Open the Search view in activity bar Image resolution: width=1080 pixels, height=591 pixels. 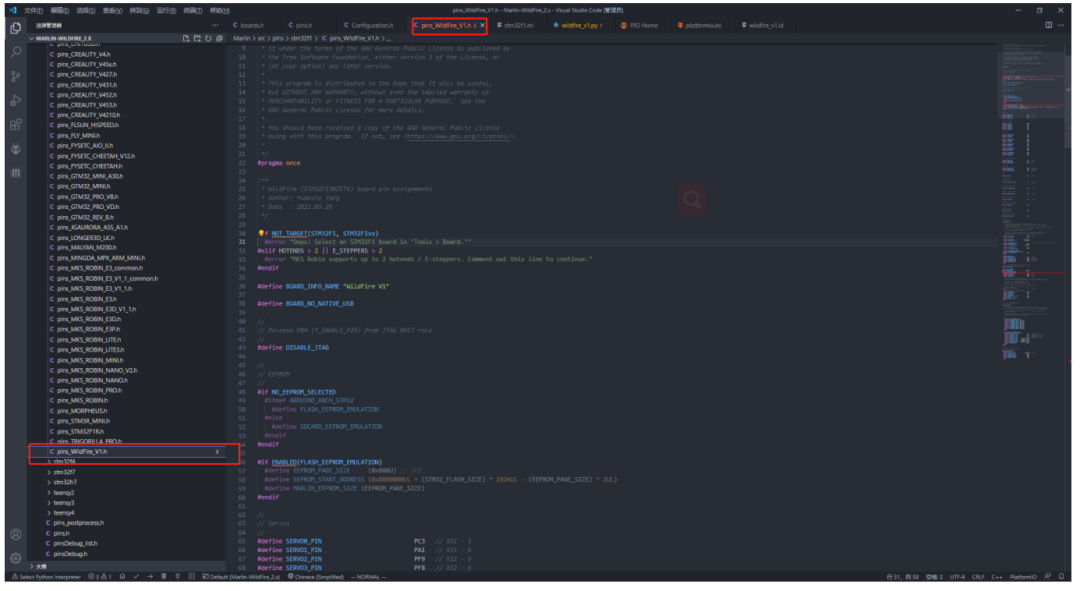point(16,52)
